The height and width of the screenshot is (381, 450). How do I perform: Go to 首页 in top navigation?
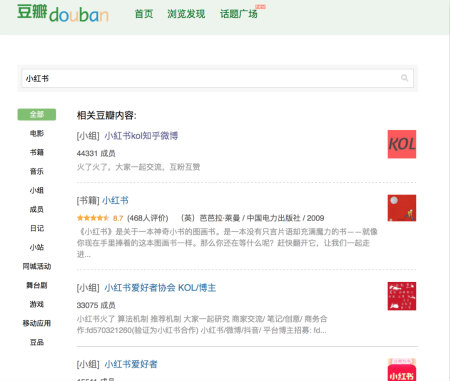tap(144, 14)
